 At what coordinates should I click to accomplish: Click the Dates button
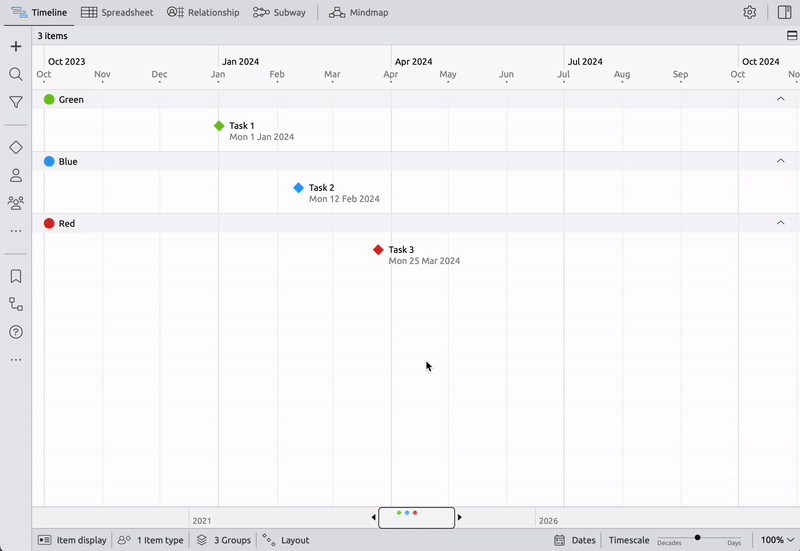[575, 540]
